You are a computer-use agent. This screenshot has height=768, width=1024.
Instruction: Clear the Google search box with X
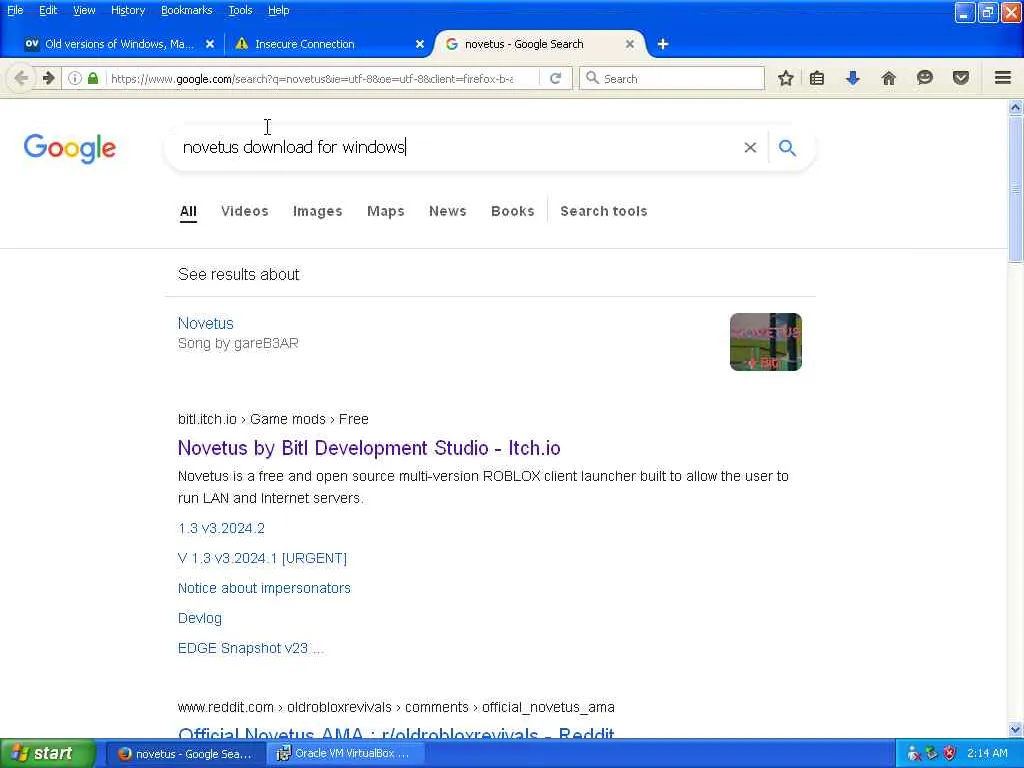pos(750,148)
